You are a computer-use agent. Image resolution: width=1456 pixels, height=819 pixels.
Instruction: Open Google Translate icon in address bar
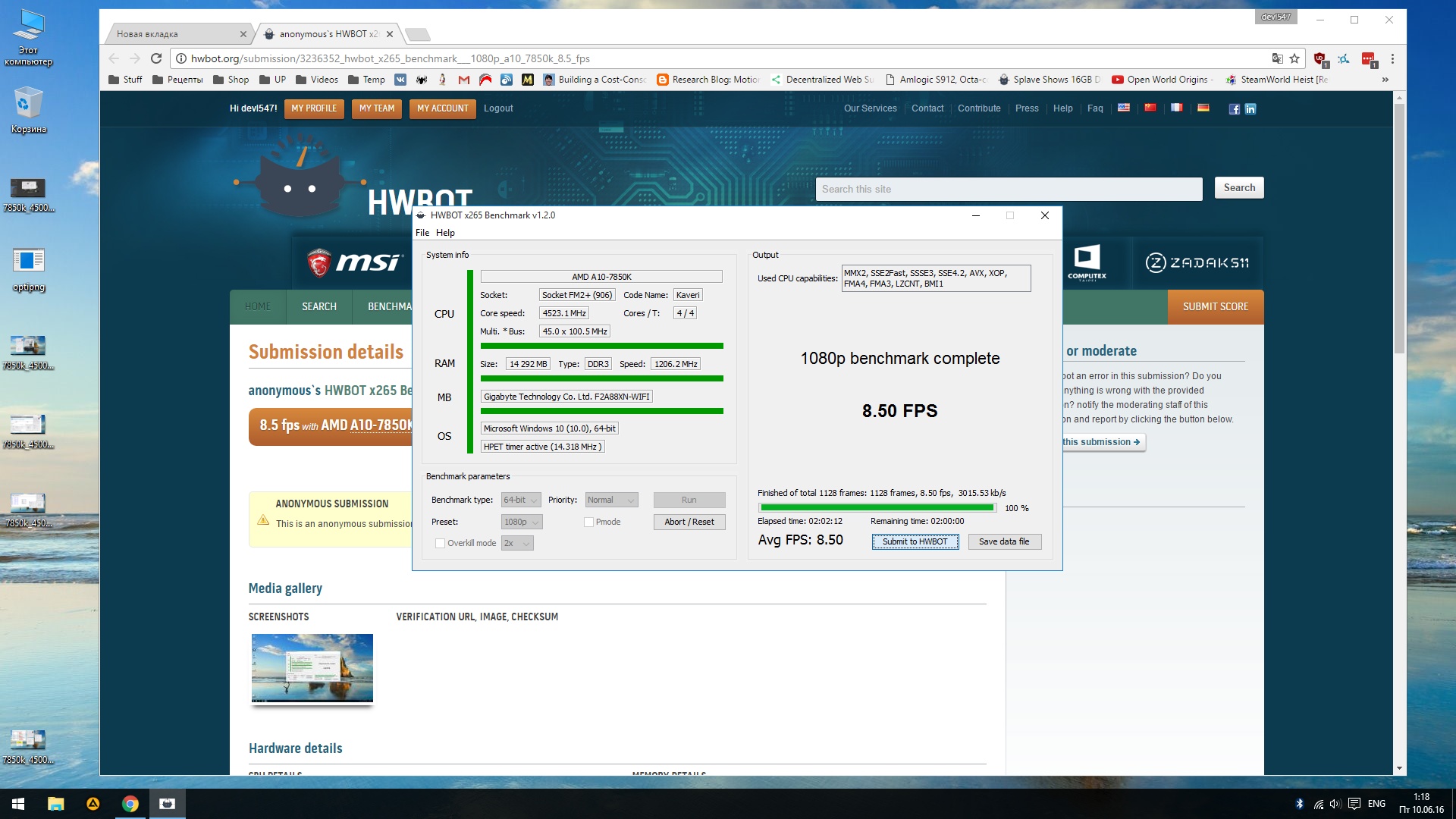(x=1278, y=58)
